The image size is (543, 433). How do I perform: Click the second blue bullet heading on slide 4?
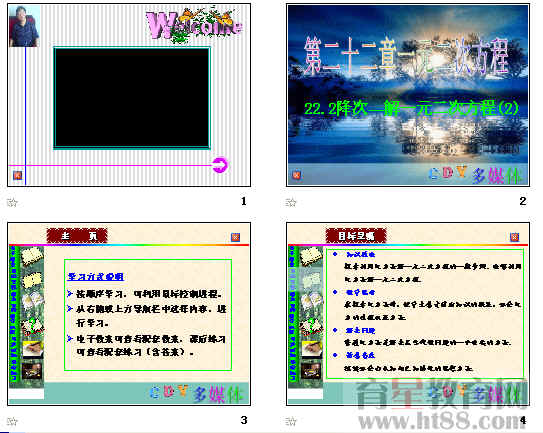coord(360,292)
